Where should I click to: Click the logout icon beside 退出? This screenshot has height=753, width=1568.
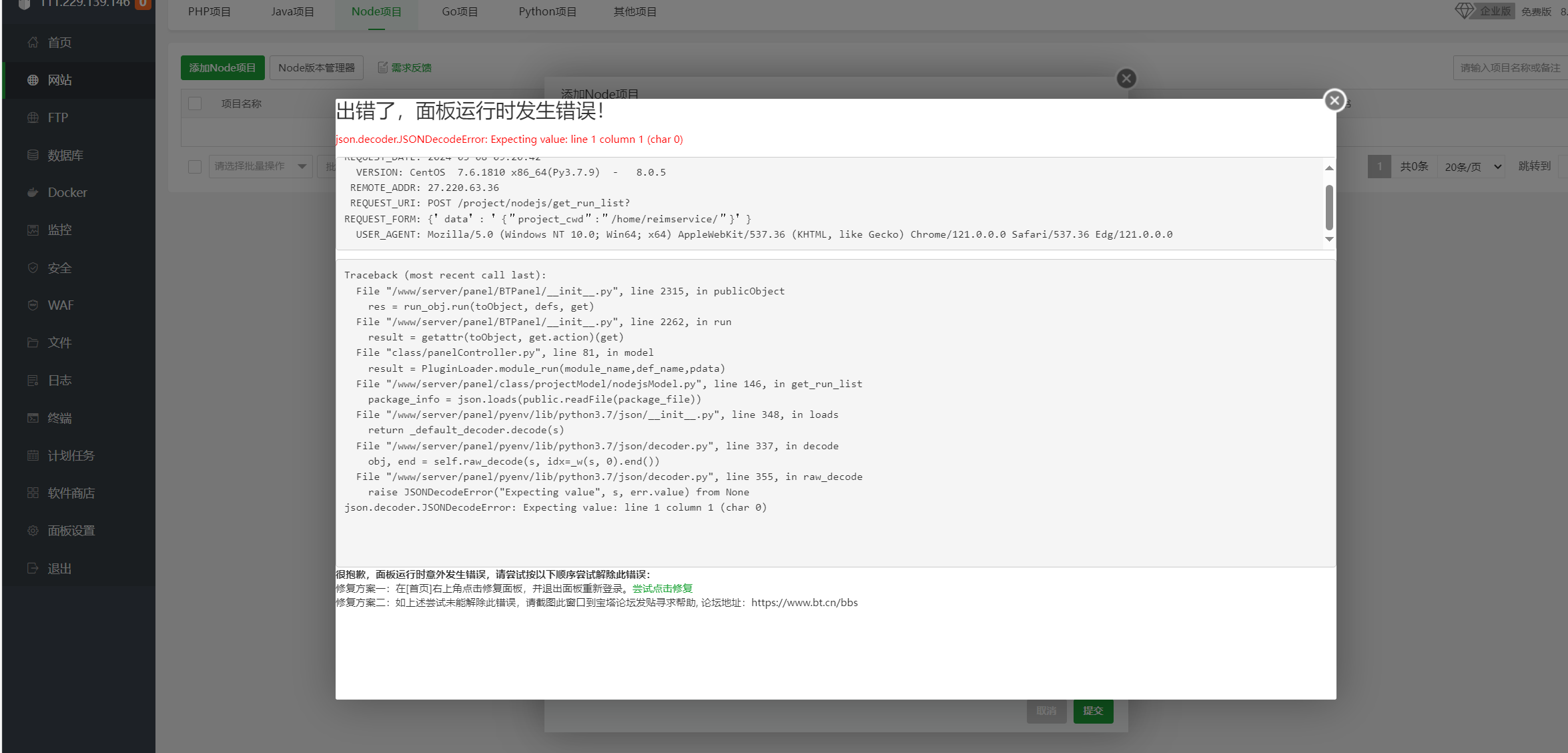33,568
